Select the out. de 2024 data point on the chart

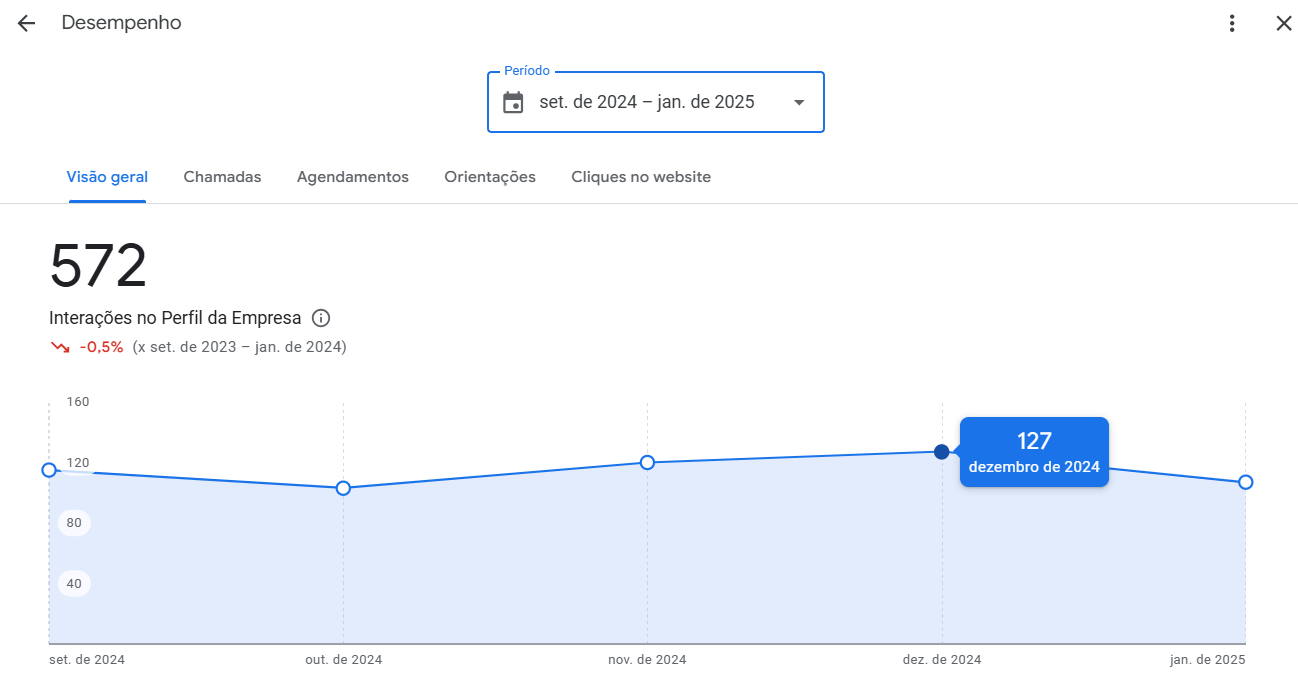343,488
